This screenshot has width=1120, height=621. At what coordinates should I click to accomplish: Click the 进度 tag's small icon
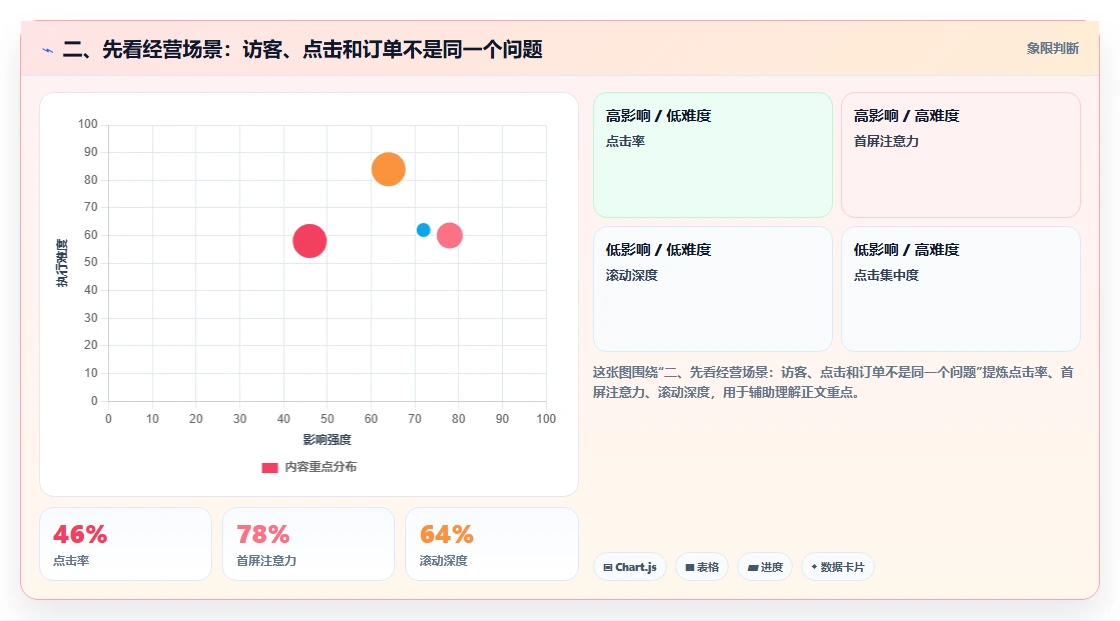click(x=753, y=567)
